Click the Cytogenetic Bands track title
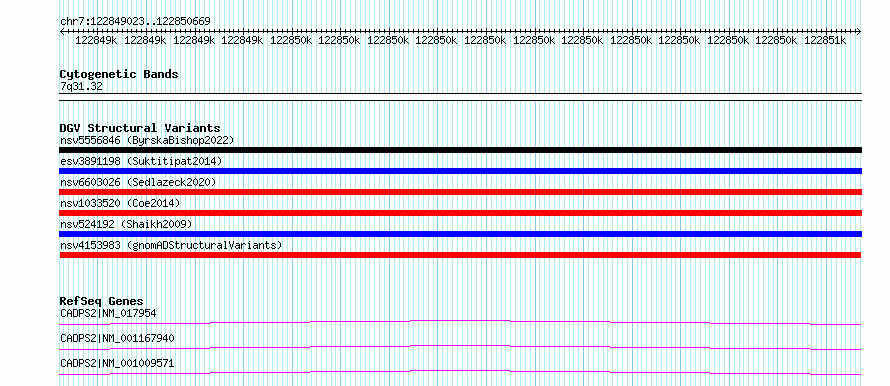 [119, 74]
